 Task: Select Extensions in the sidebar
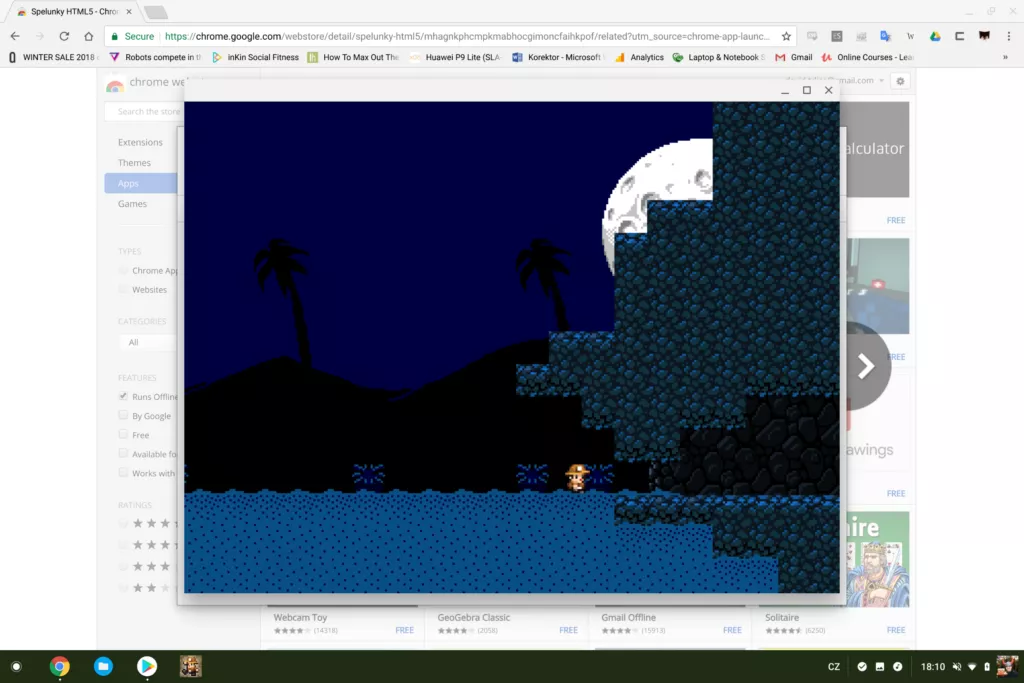click(140, 142)
